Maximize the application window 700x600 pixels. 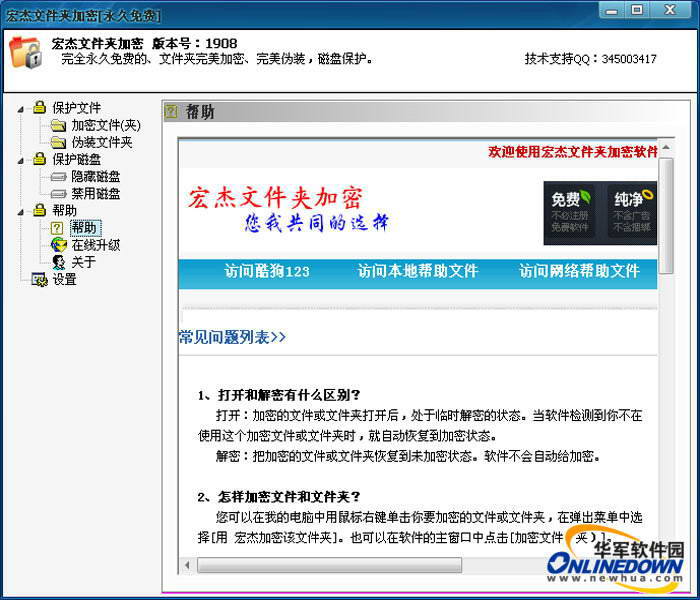[x=637, y=10]
